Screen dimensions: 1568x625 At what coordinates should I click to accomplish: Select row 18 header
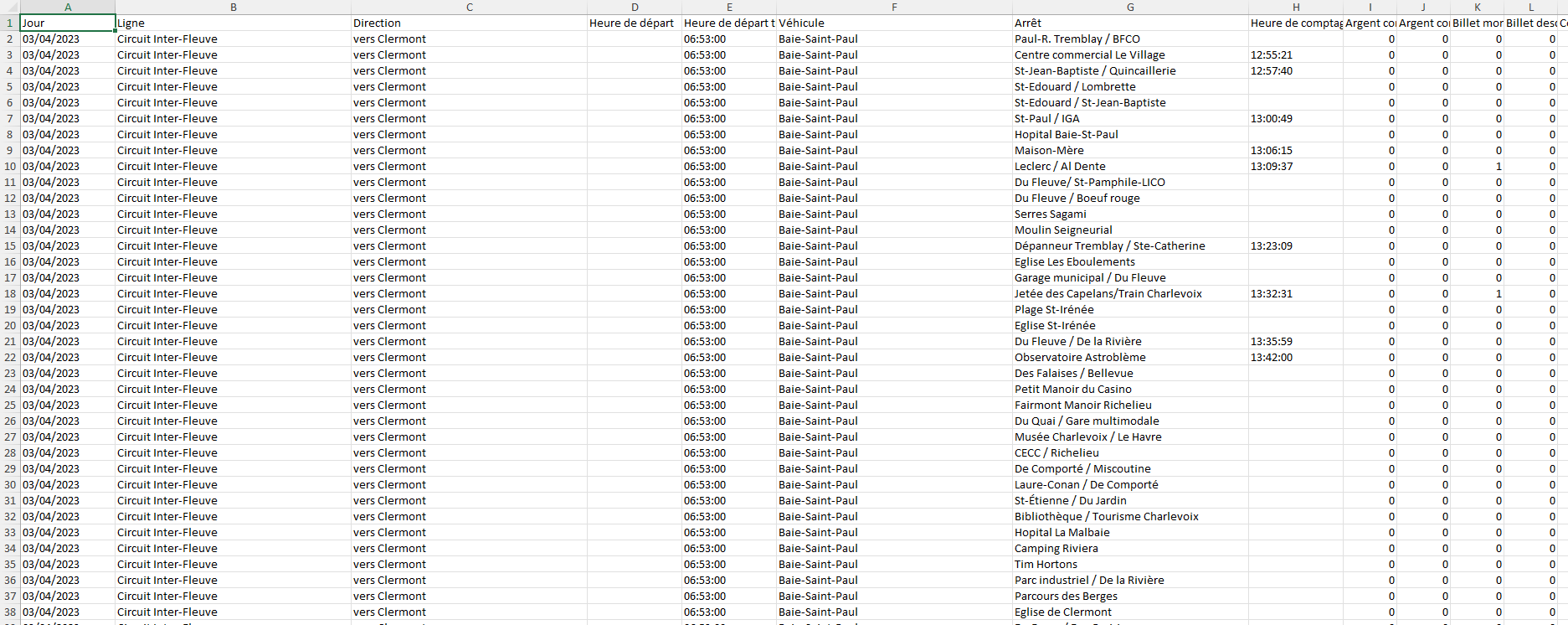10,293
